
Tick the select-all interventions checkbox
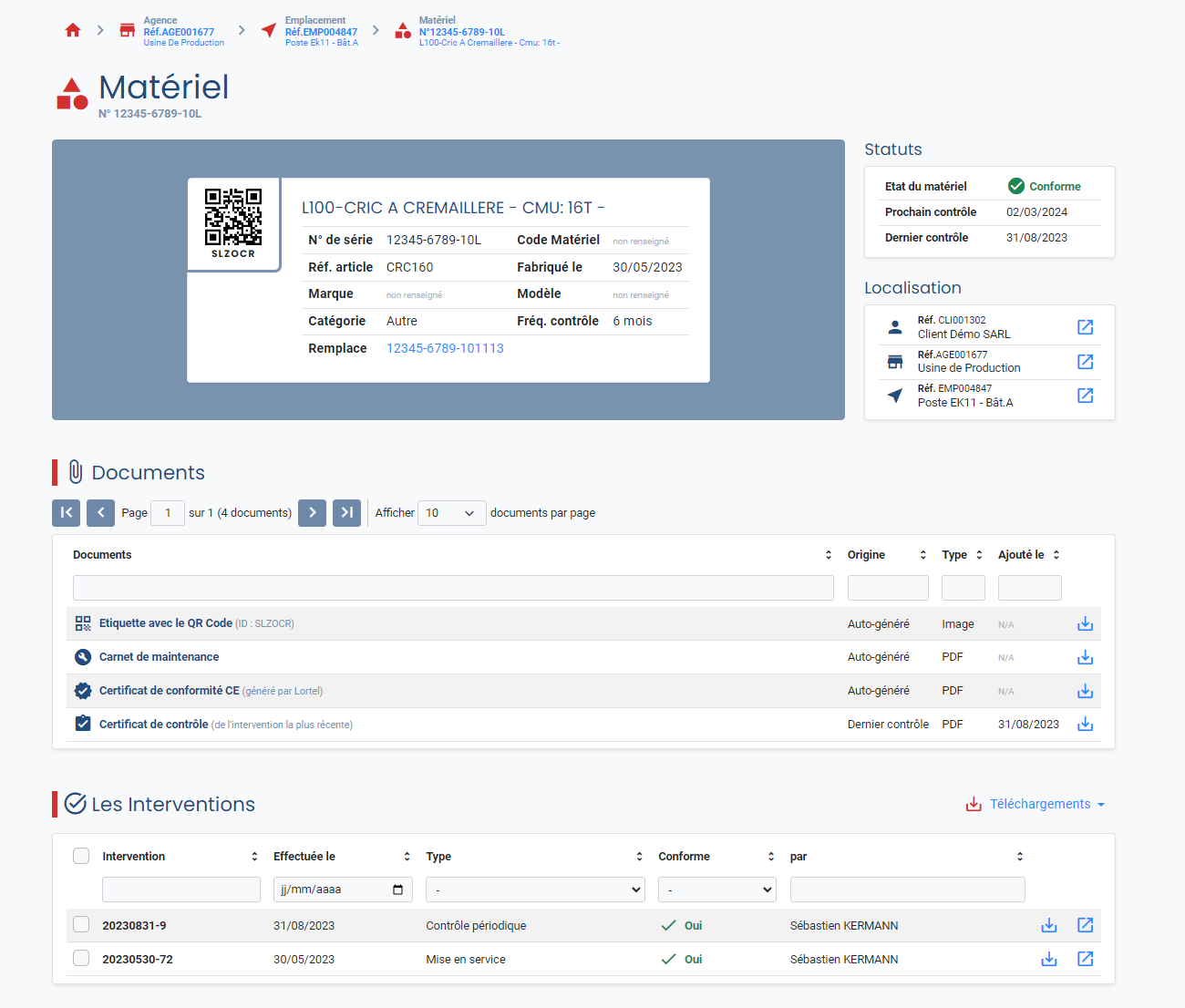(x=81, y=856)
